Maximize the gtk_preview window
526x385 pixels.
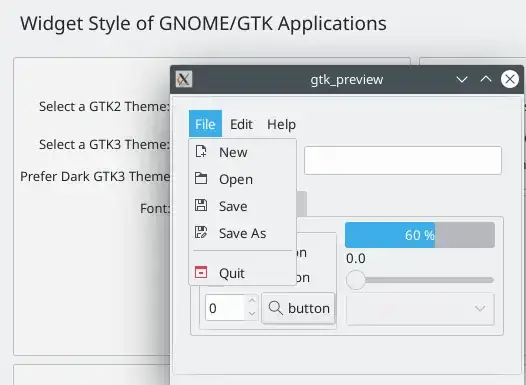[x=486, y=79]
